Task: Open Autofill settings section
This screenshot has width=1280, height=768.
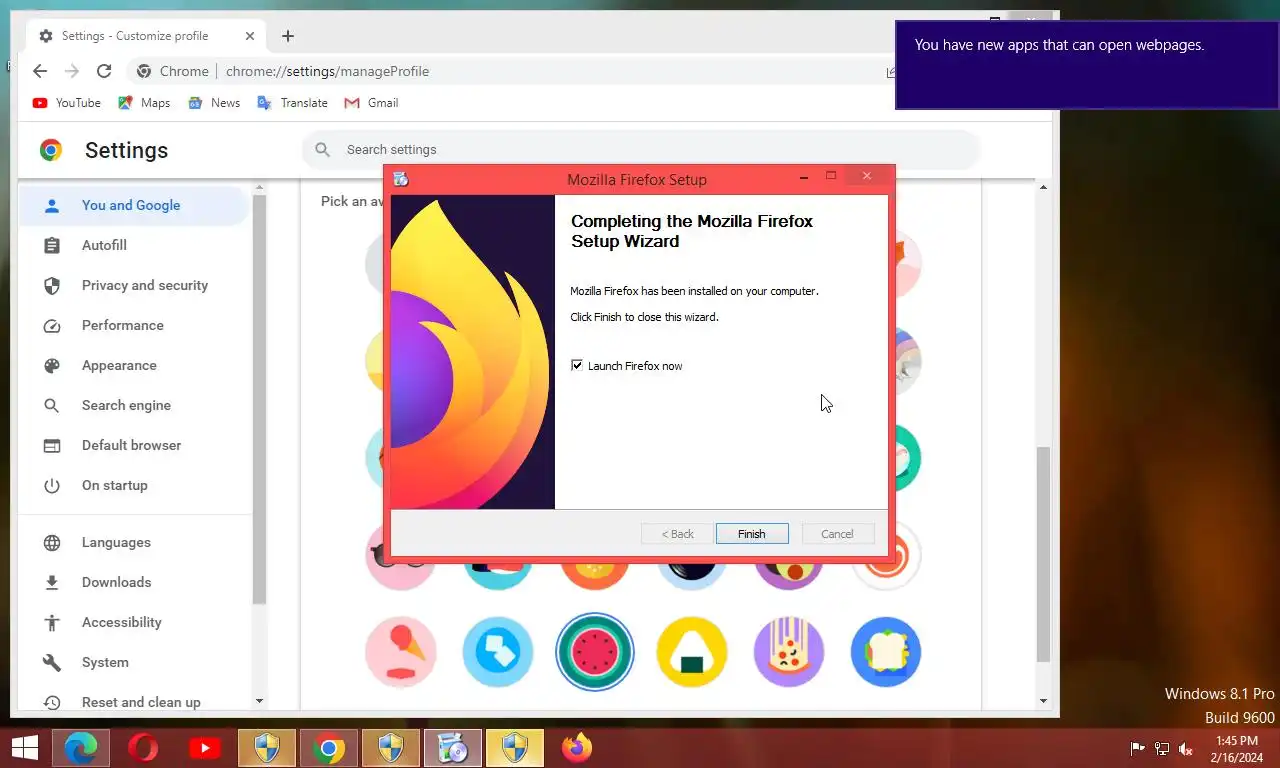Action: (x=134, y=245)
